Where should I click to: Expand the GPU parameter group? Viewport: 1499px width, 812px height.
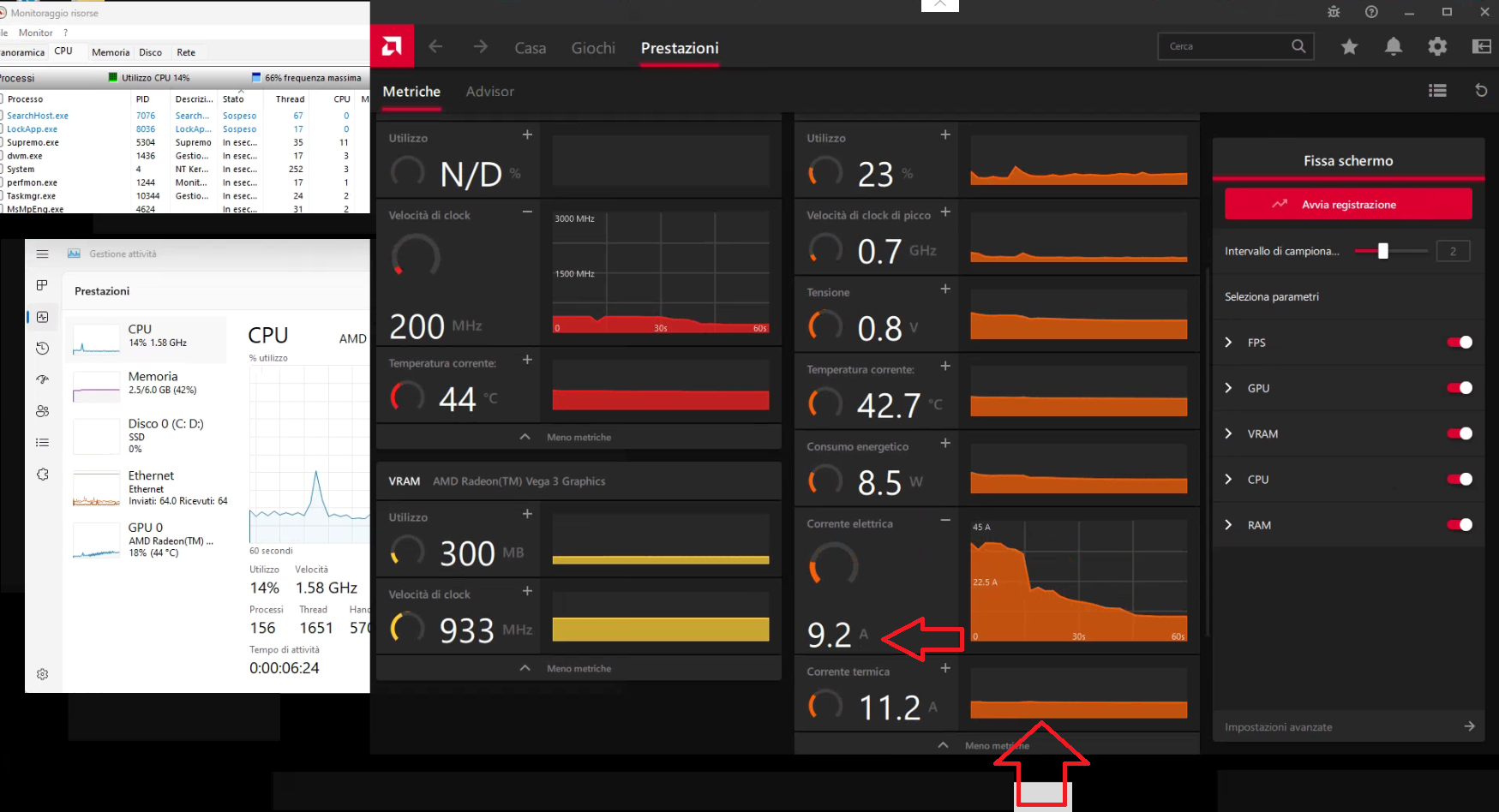tap(1227, 387)
